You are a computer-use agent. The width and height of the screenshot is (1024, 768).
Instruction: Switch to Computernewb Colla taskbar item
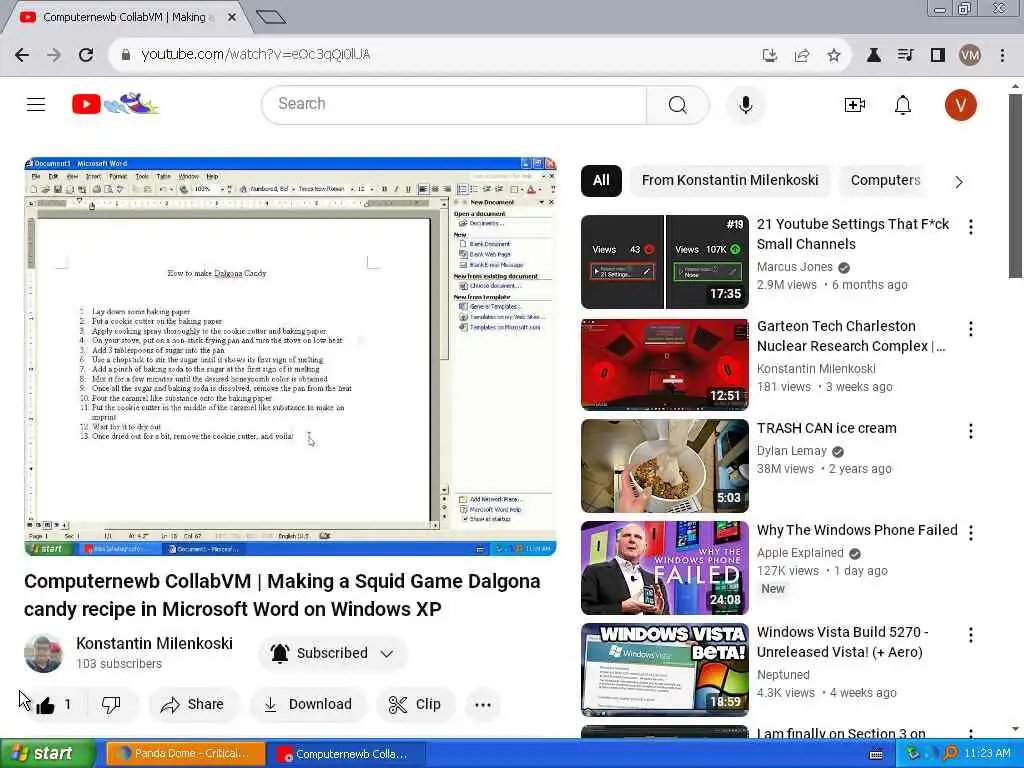[347, 754]
